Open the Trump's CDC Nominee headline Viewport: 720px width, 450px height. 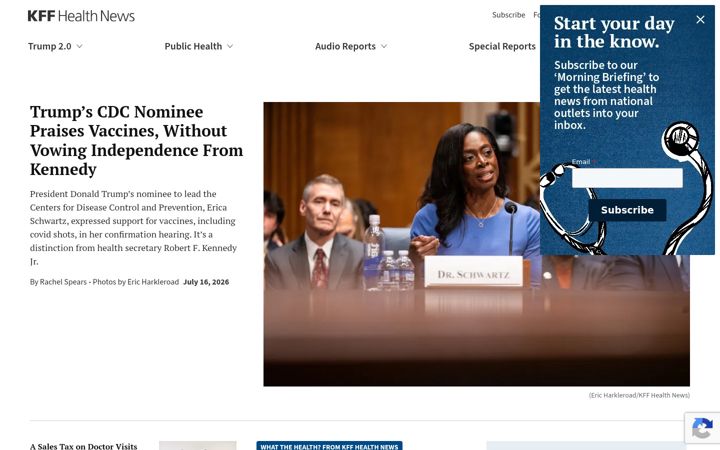click(136, 141)
